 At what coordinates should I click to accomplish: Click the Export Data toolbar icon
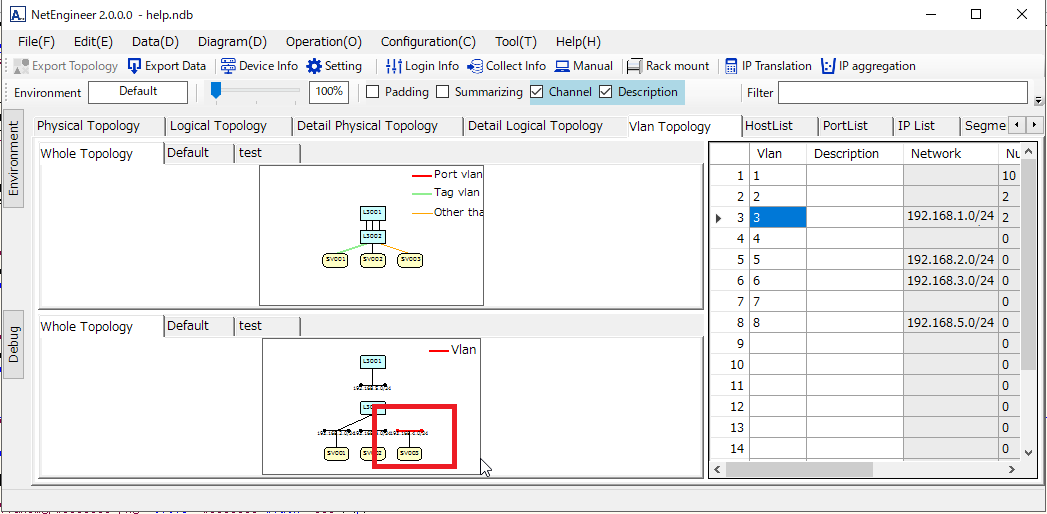point(135,66)
